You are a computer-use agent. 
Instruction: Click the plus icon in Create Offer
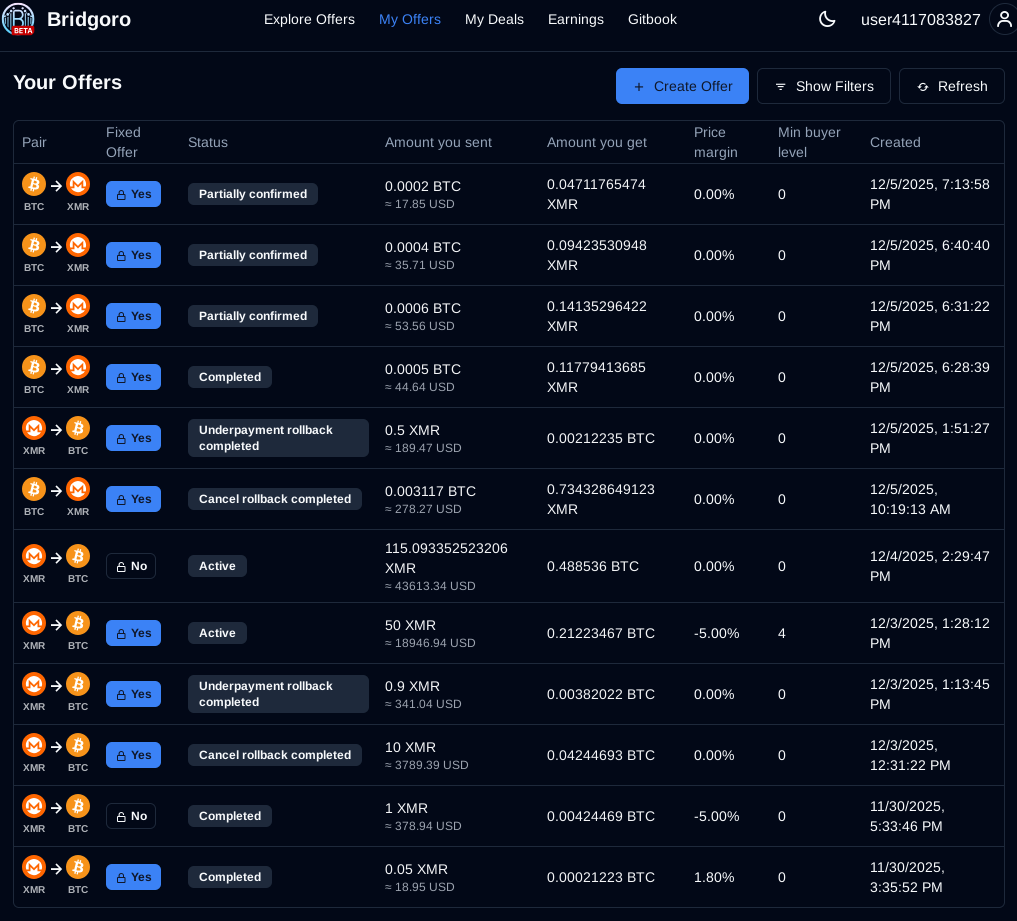point(639,87)
